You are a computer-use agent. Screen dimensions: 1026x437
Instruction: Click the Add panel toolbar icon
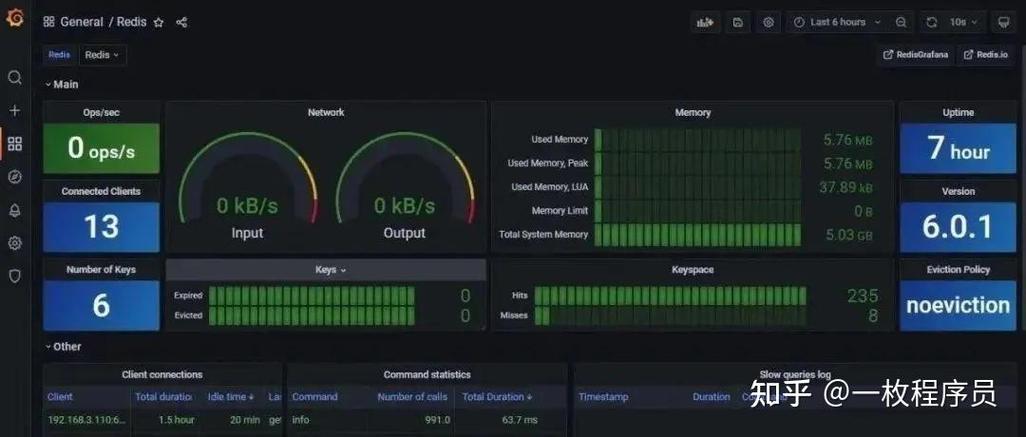point(705,22)
